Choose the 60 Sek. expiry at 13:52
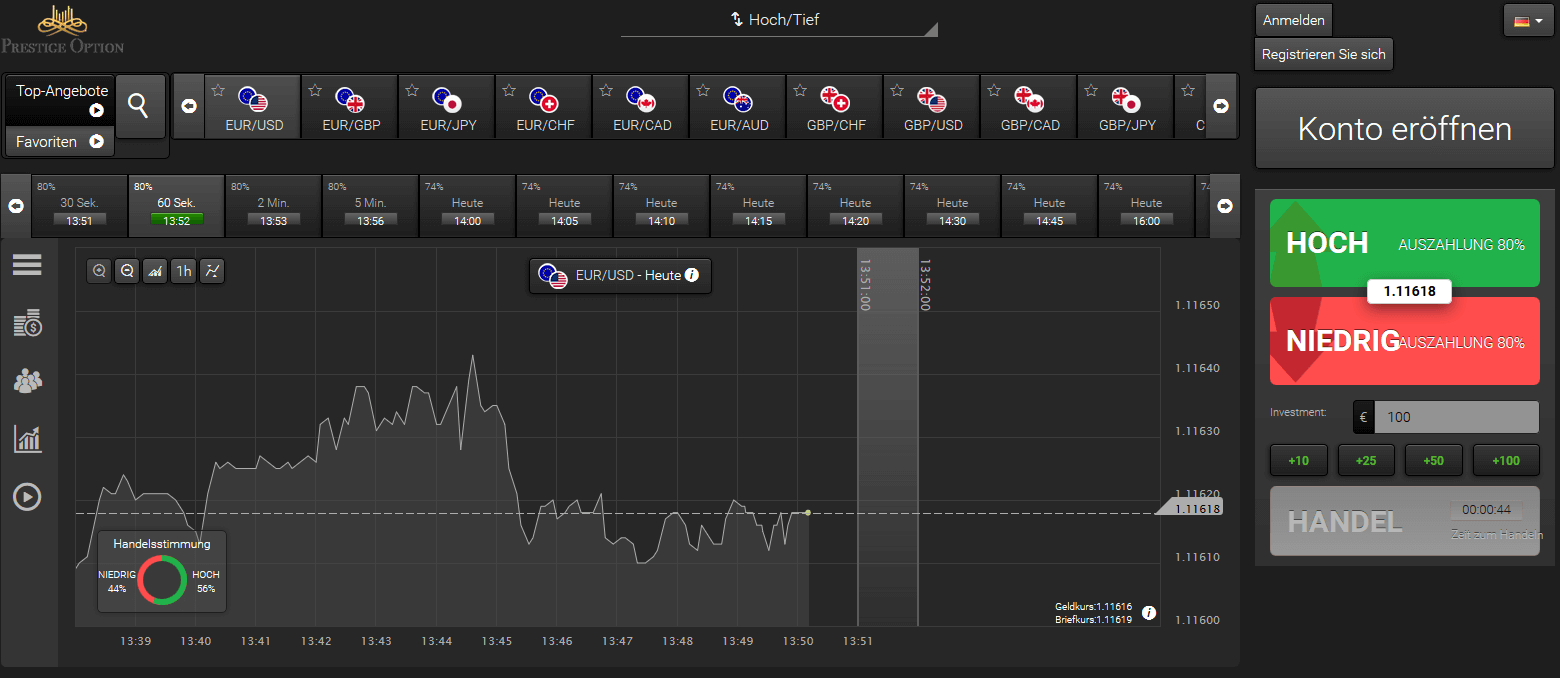 point(176,206)
